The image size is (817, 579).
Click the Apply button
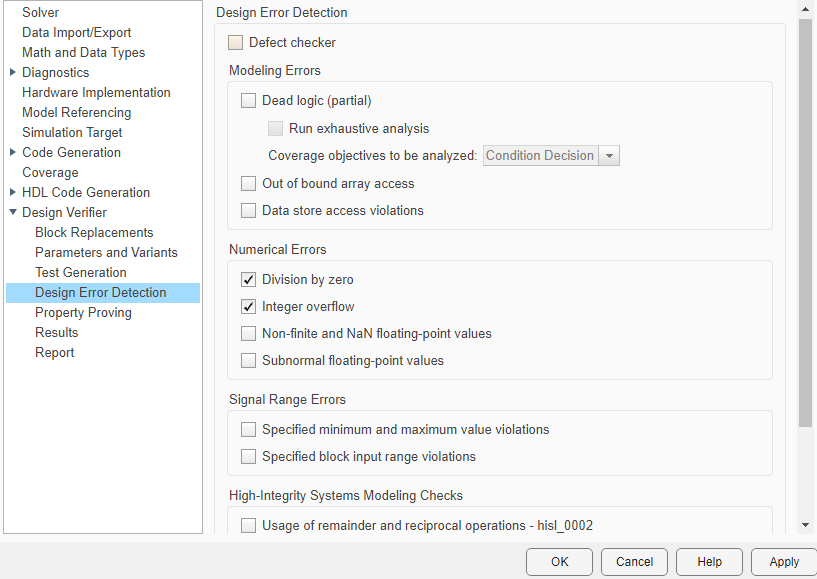784,561
